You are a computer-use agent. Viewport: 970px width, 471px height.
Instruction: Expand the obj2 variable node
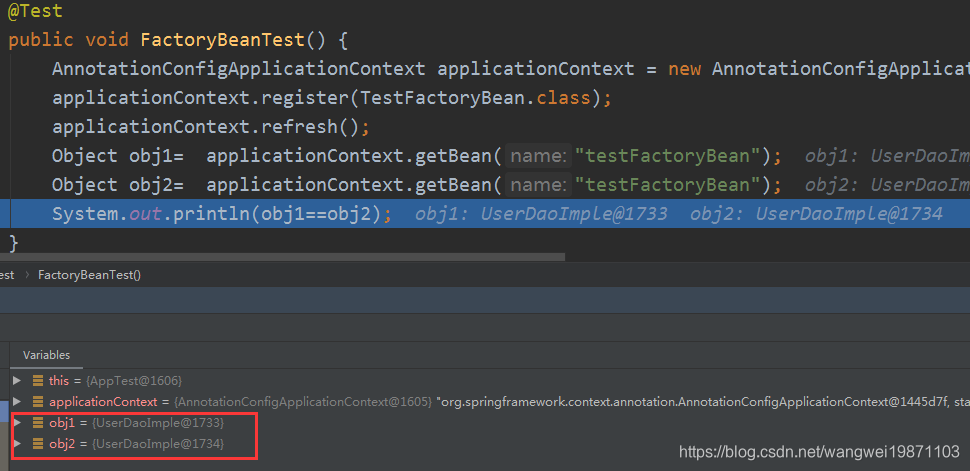pos(17,444)
